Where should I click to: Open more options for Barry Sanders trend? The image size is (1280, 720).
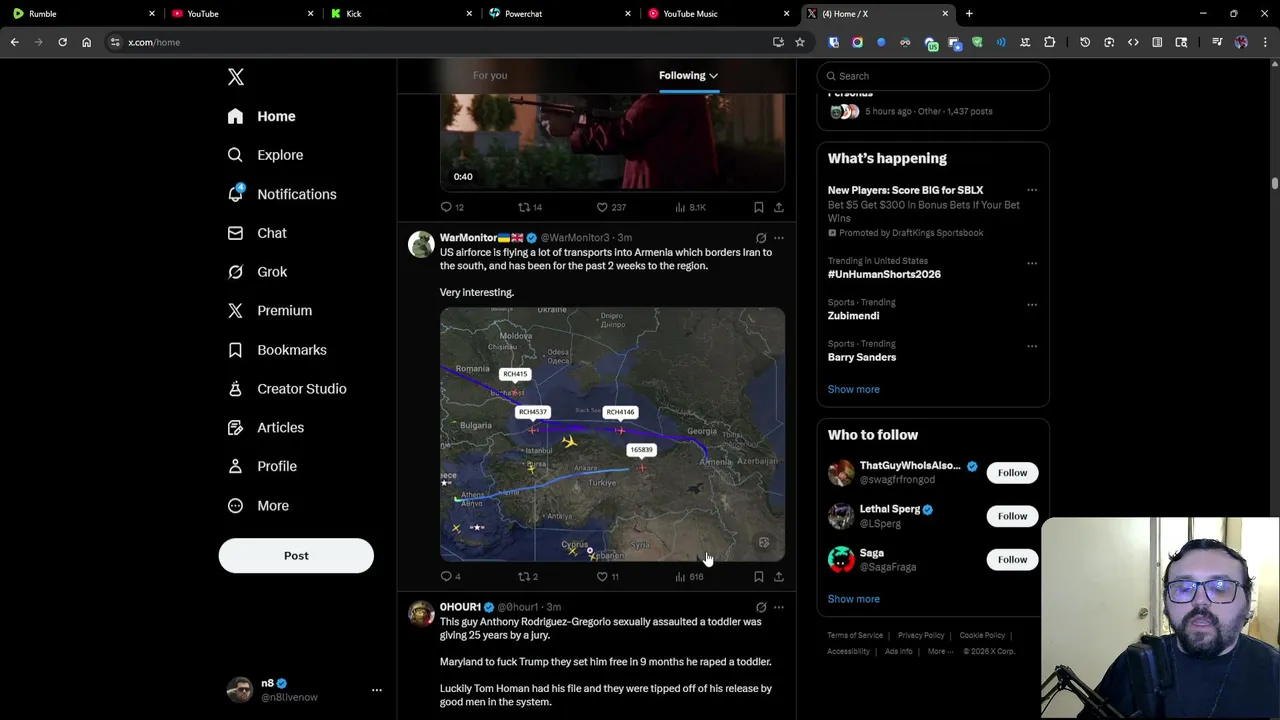(x=1032, y=346)
